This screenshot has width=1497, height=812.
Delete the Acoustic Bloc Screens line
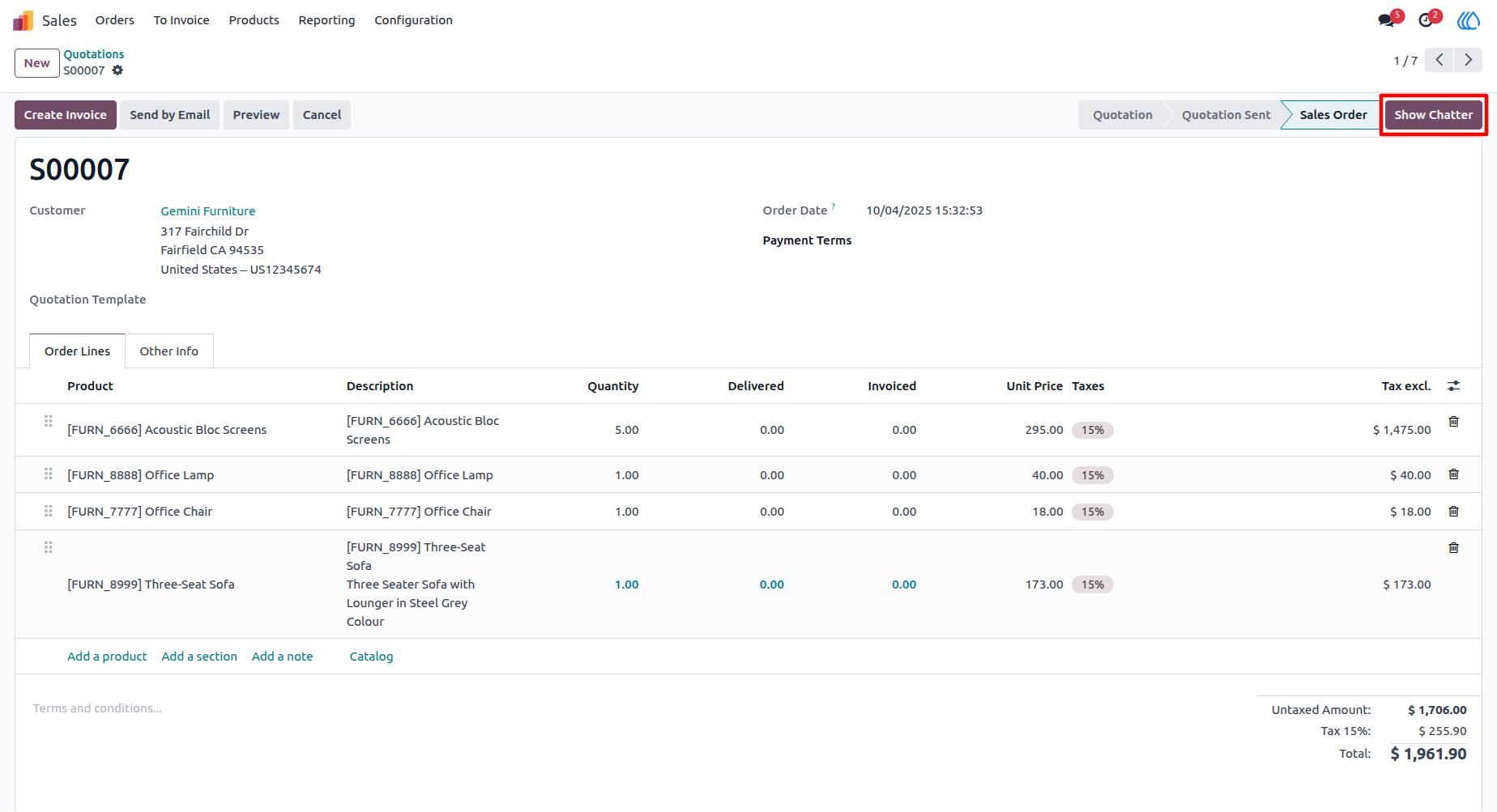[x=1453, y=422]
